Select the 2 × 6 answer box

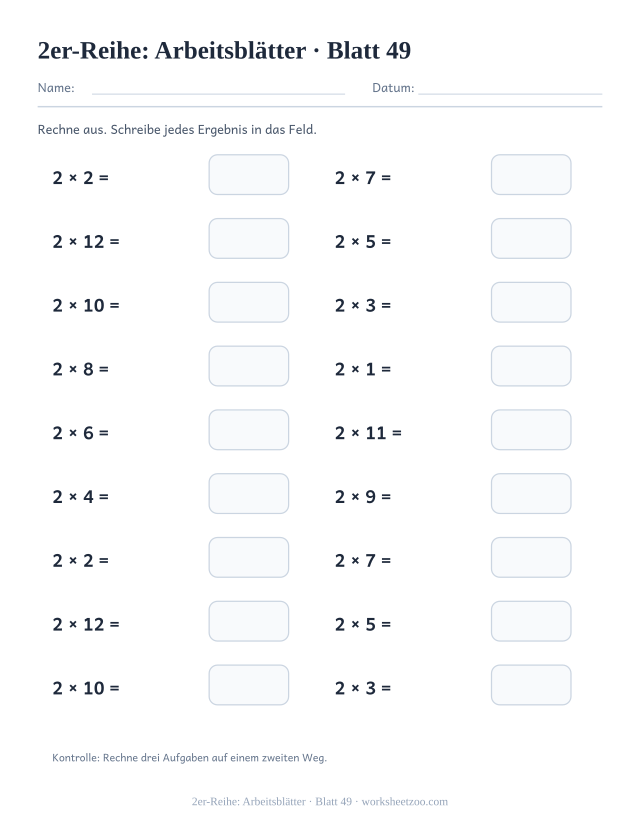tap(249, 430)
